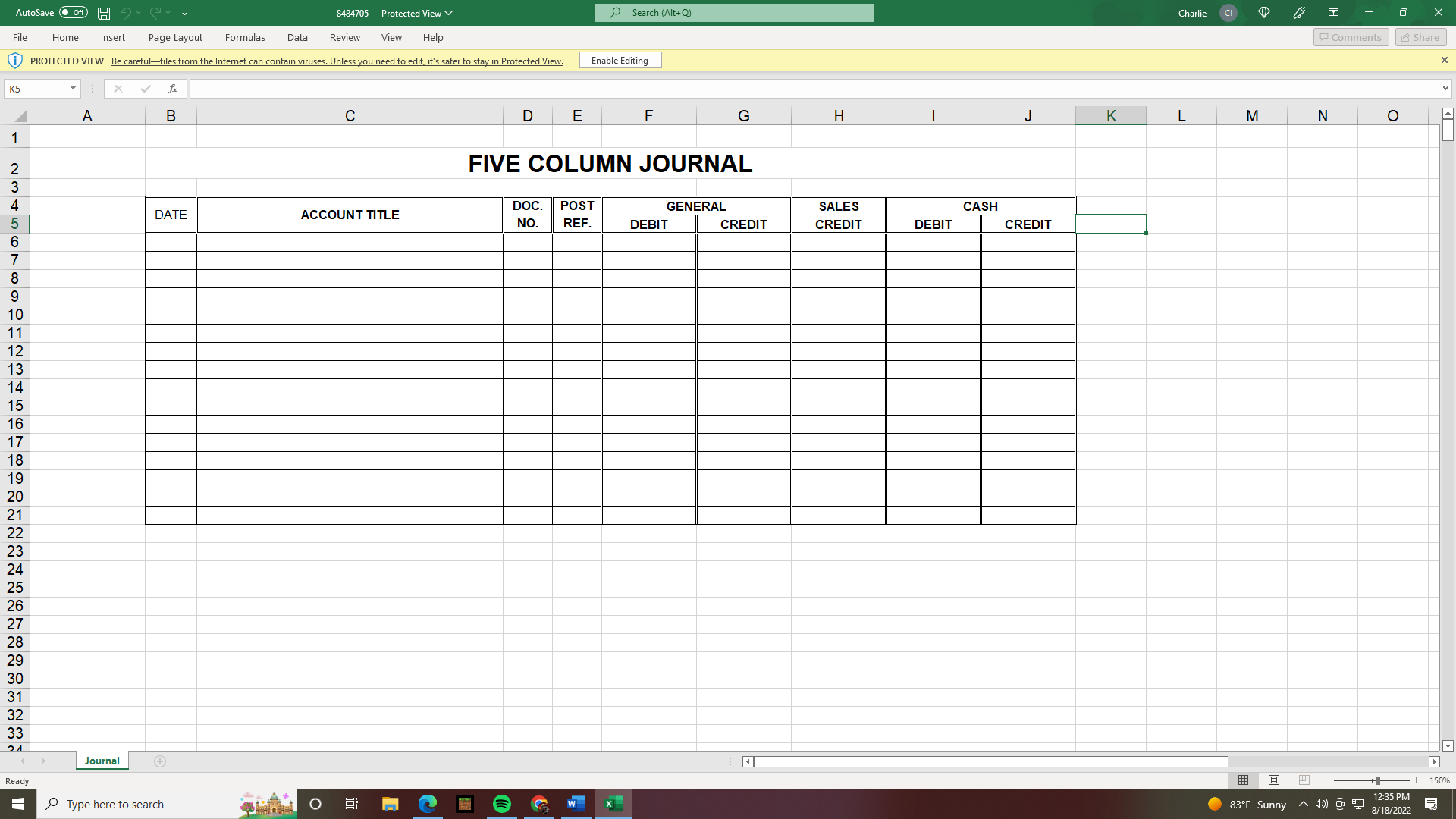The height and width of the screenshot is (819, 1456).
Task: Toggle the AutoSave switch
Action: (x=74, y=13)
